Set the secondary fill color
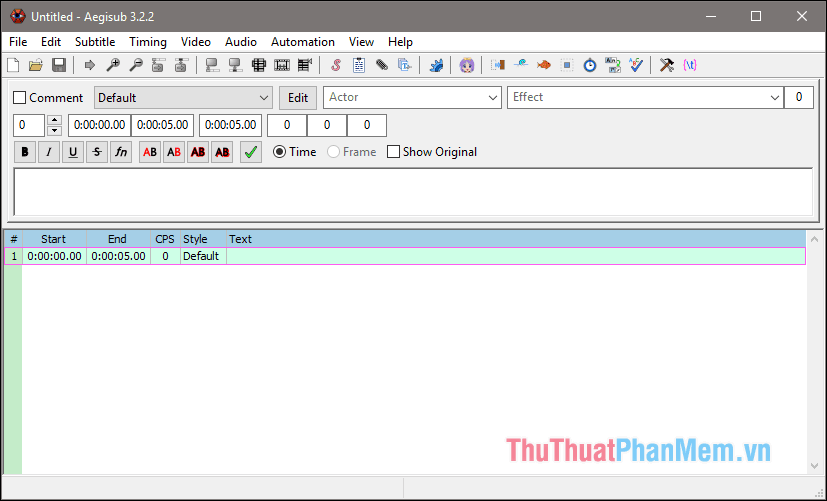Viewport: 827px width, 501px height. click(174, 152)
